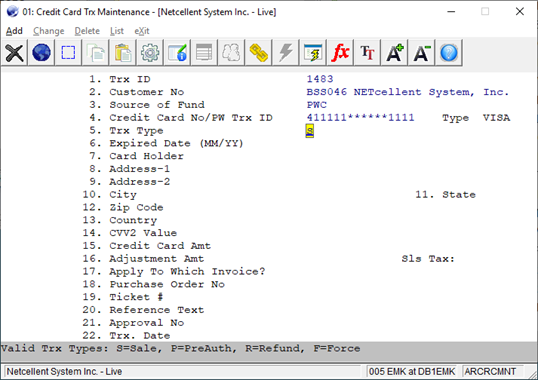Click the application icon in title bar
This screenshot has width=538, height=380.
[12, 12]
